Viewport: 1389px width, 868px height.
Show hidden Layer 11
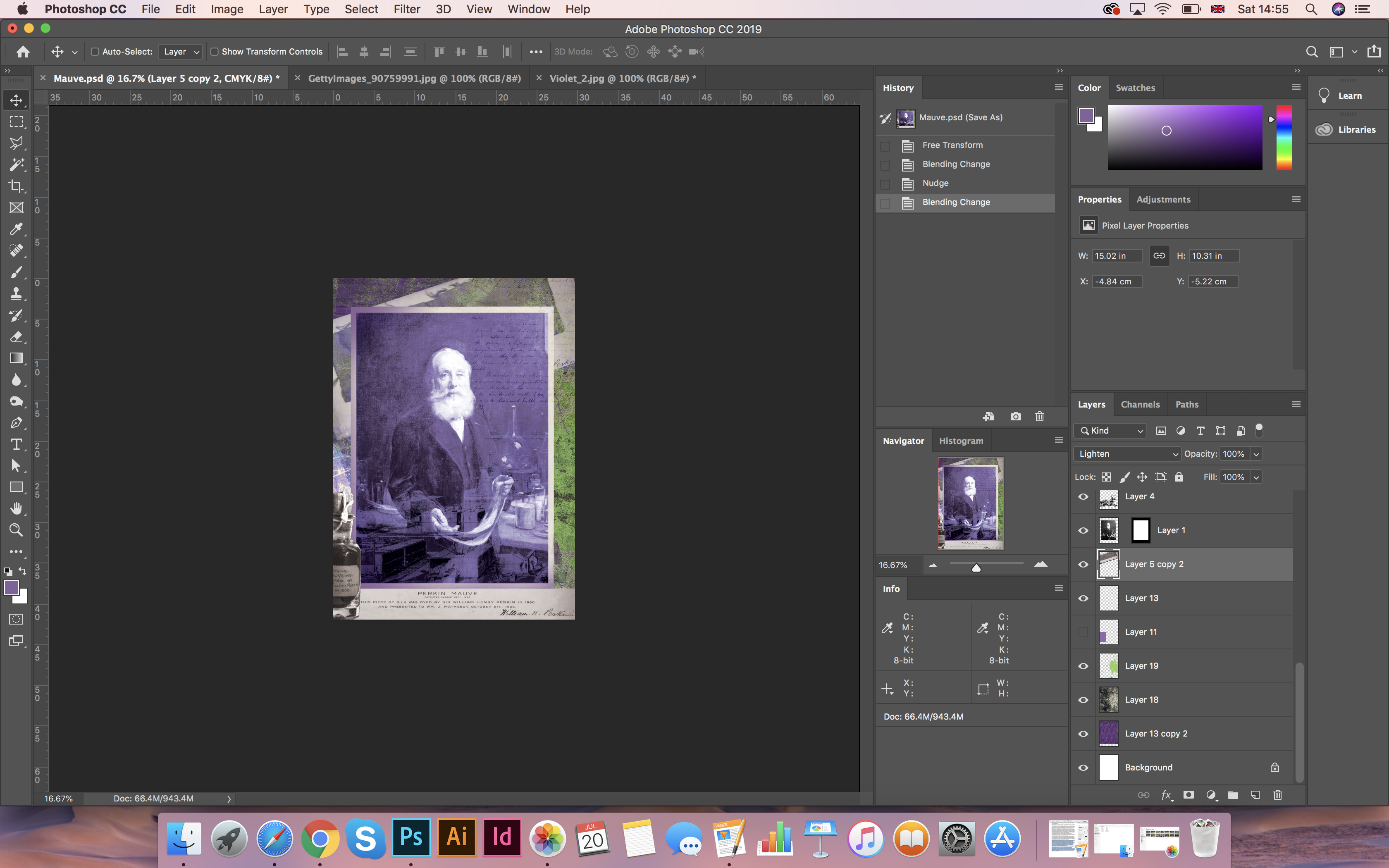pos(1083,632)
